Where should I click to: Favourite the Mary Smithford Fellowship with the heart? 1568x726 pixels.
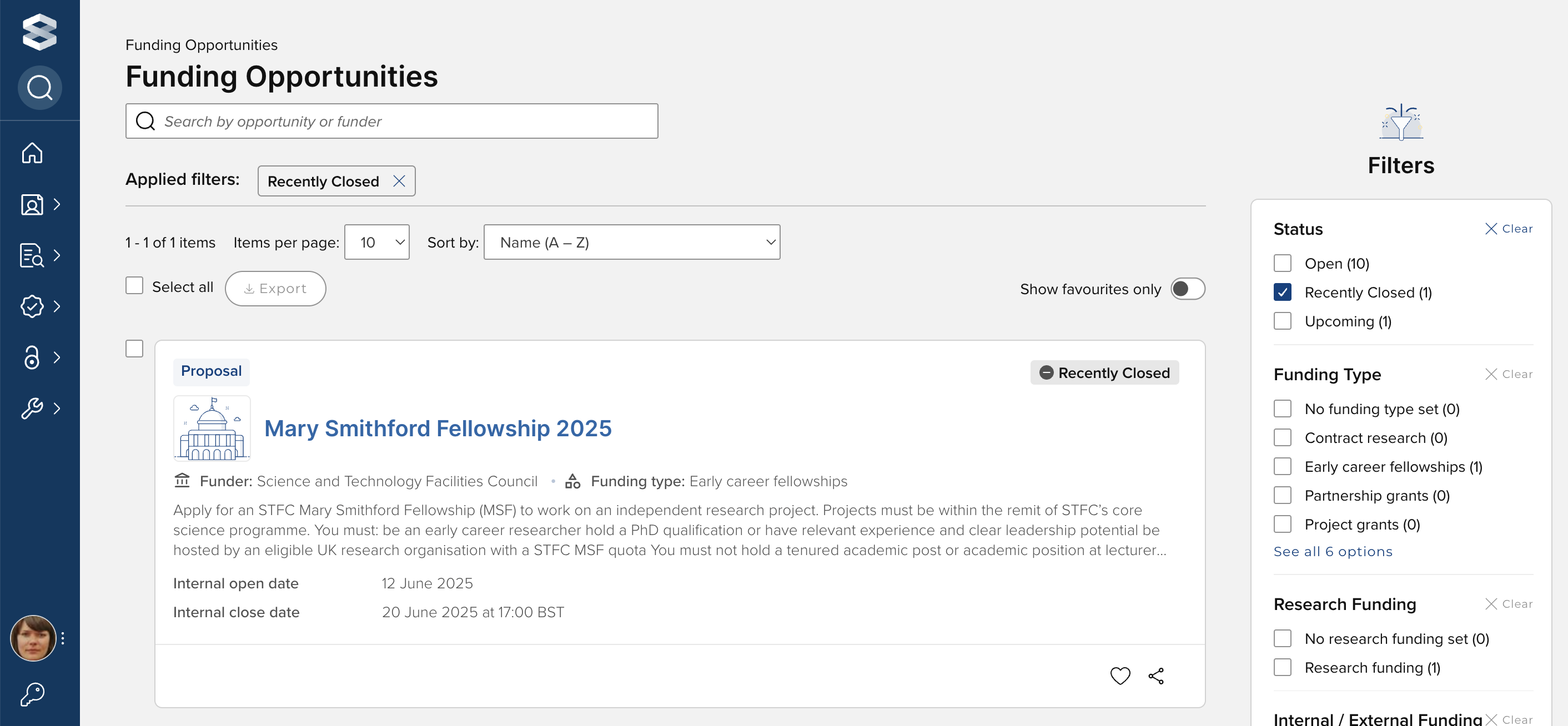click(x=1119, y=675)
